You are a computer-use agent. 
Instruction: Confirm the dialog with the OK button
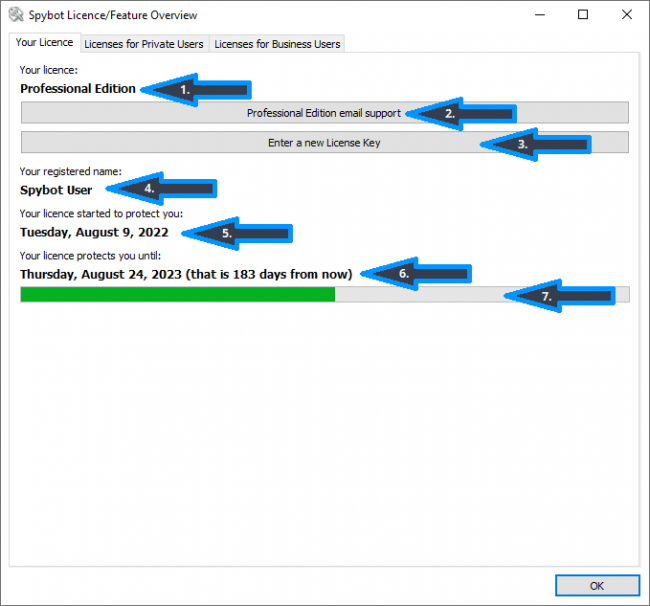(597, 586)
